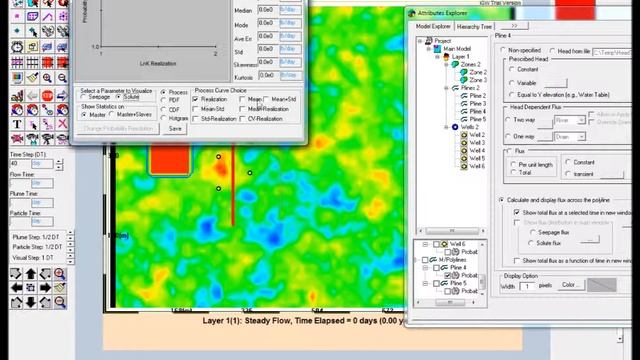Screen dimensions: 640x360
Task: Select Non-specified radio in Attributes Explorer
Action: 503,50
